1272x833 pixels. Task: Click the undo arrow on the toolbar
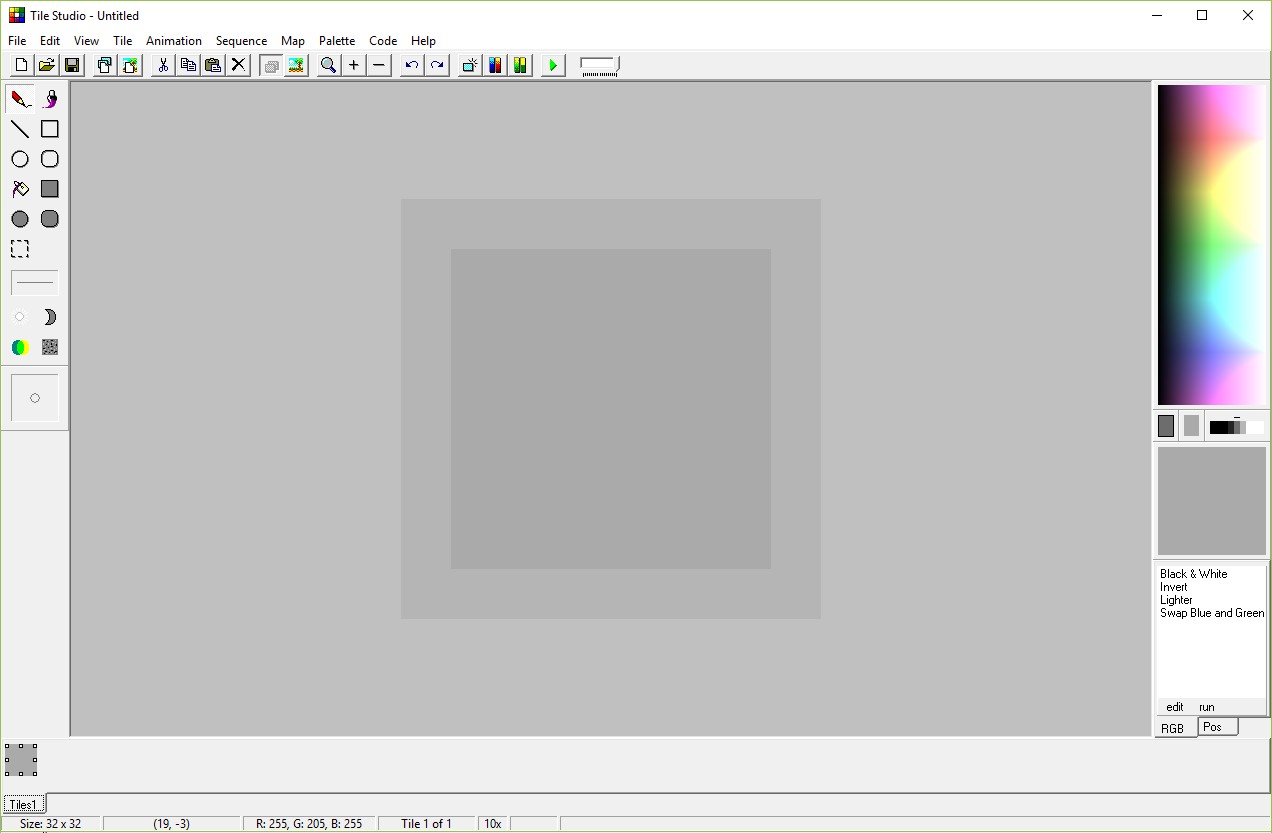(x=410, y=64)
